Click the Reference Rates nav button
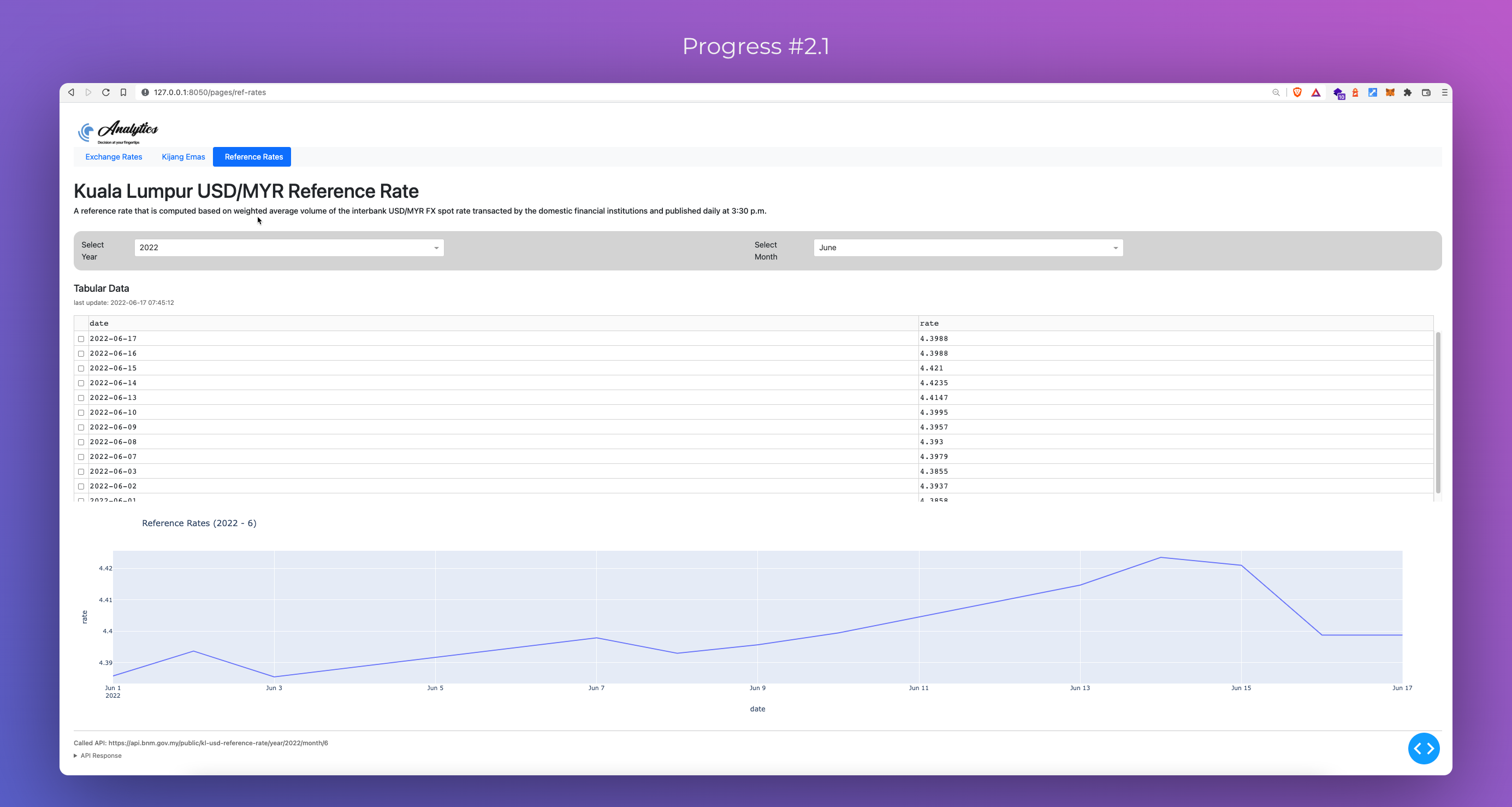 (x=253, y=157)
